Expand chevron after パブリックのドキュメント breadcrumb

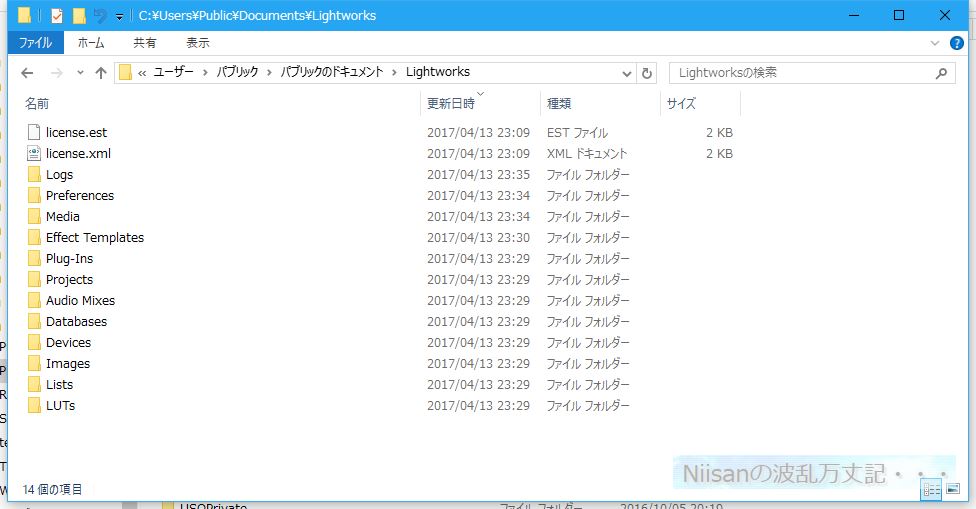point(395,73)
